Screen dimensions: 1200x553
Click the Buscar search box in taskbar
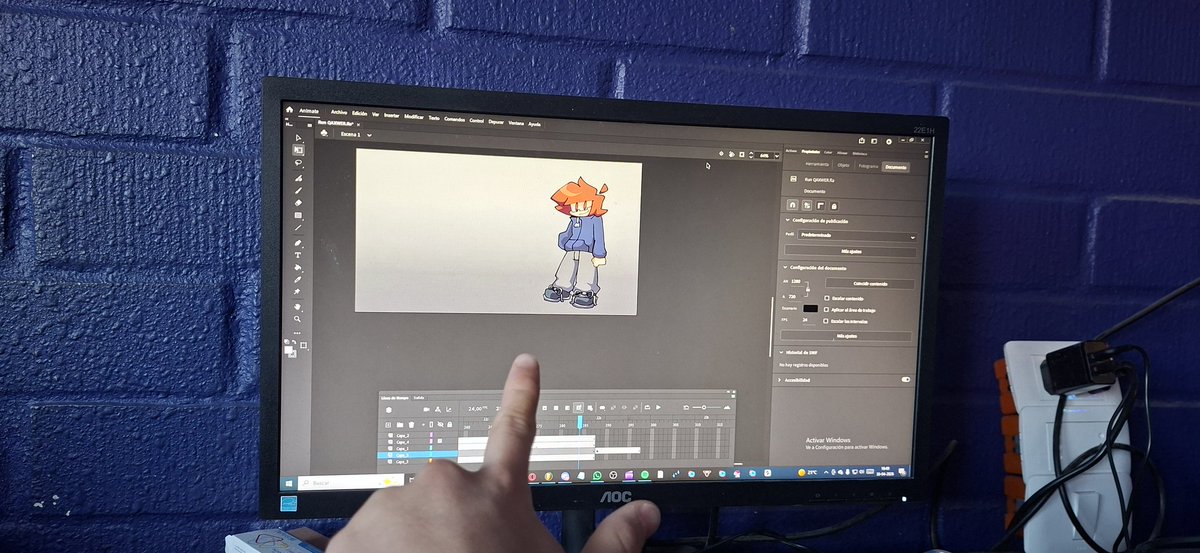[x=352, y=482]
